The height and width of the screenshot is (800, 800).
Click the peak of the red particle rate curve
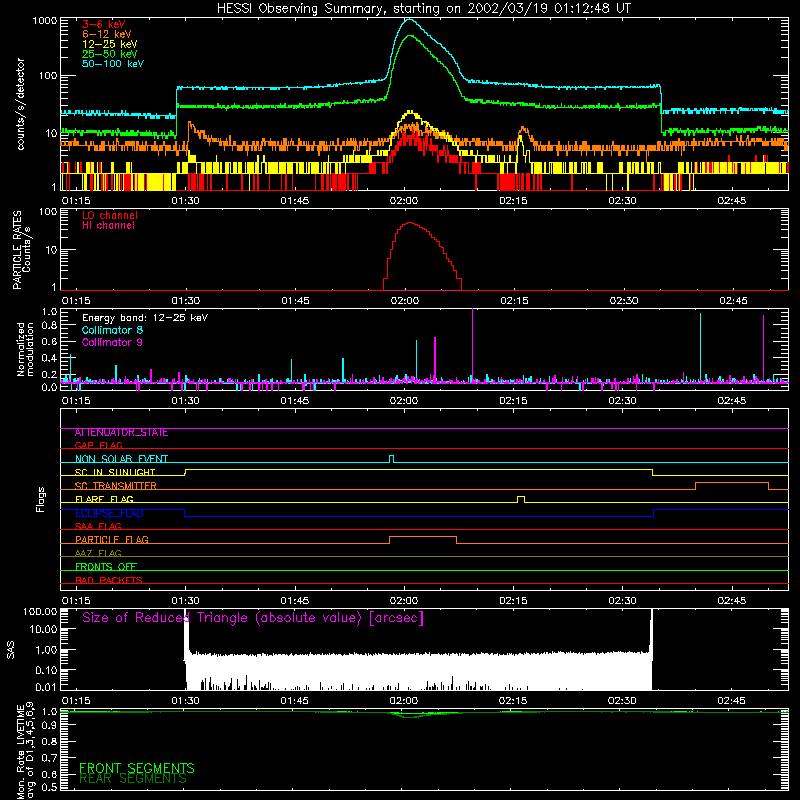point(410,223)
